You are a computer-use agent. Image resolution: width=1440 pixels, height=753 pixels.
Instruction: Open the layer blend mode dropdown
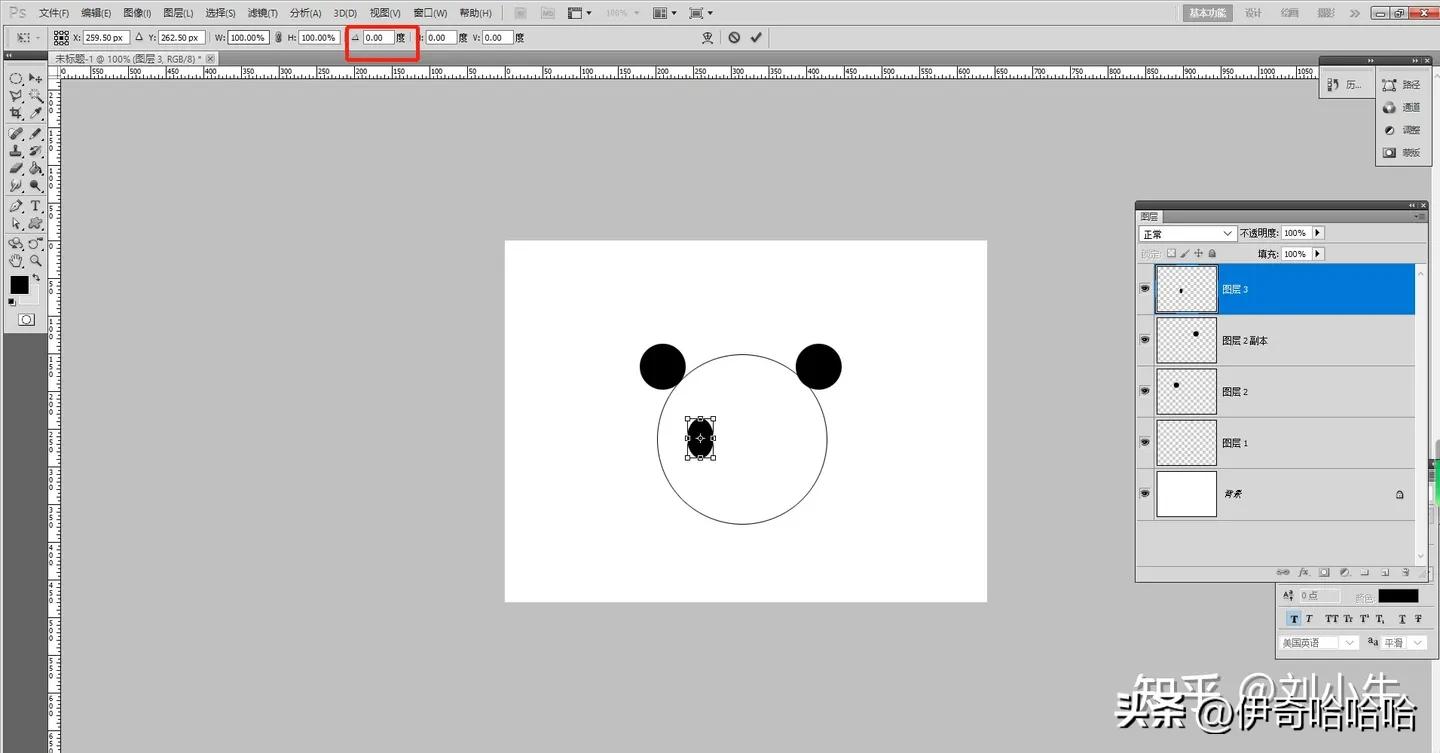1186,232
